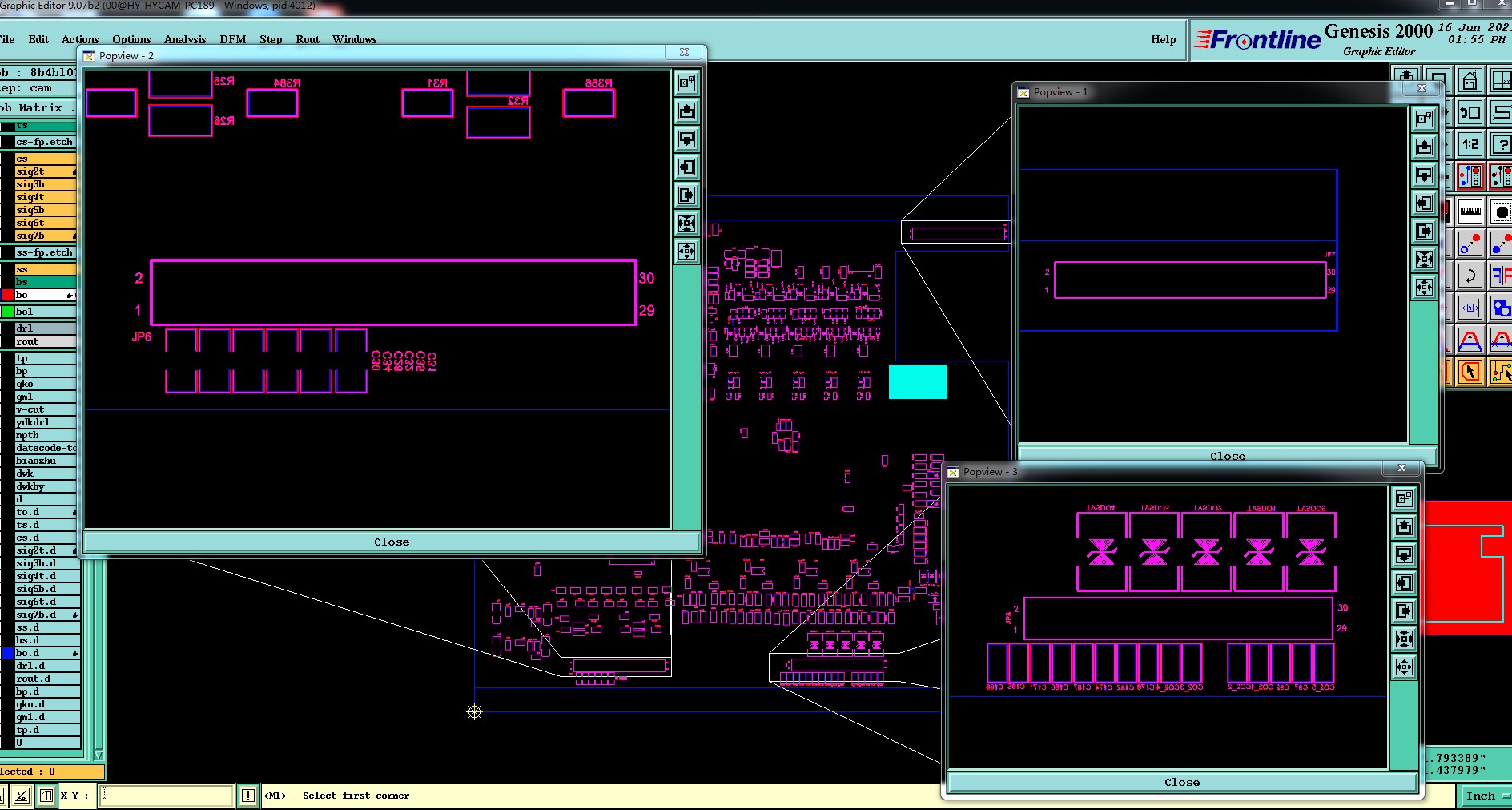
Task: Click the grid snap icon in status bar
Action: pos(46,796)
